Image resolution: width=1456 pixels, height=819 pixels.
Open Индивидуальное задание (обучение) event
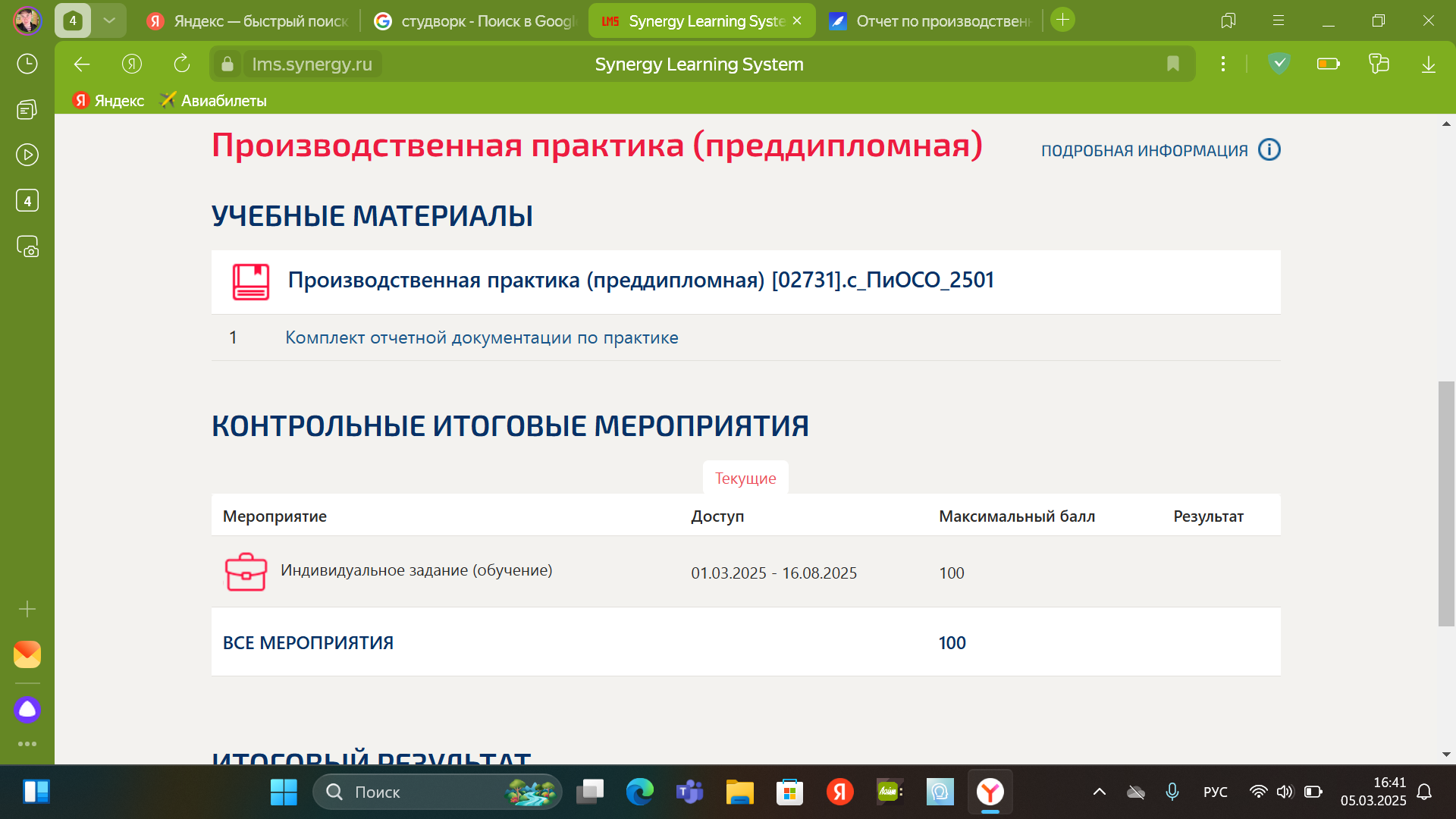pos(416,570)
